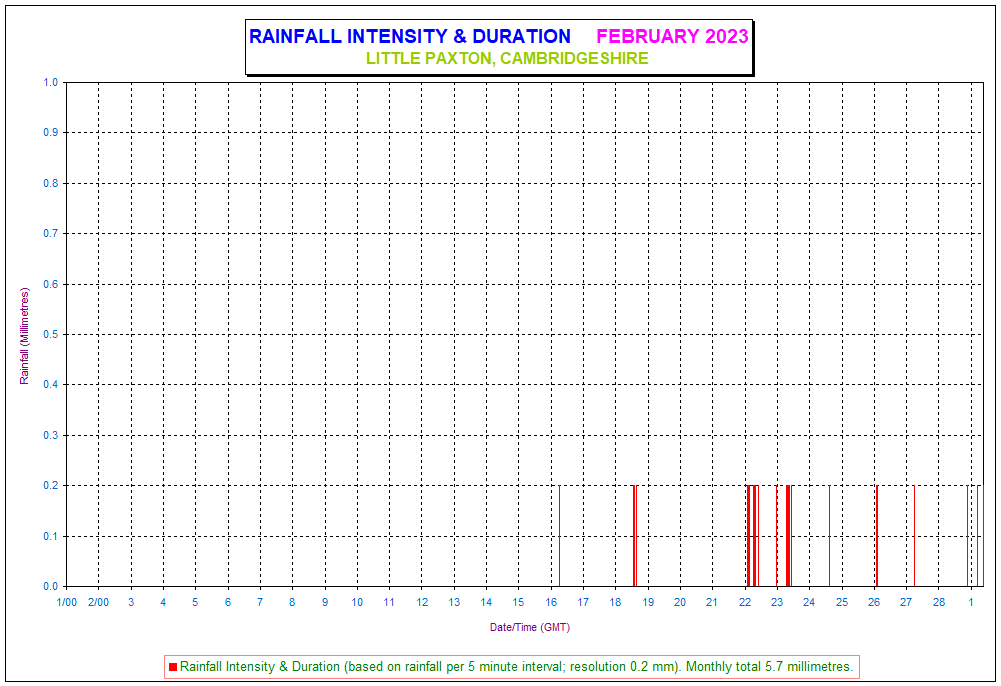Click the y-axis value 0.4

50,385
